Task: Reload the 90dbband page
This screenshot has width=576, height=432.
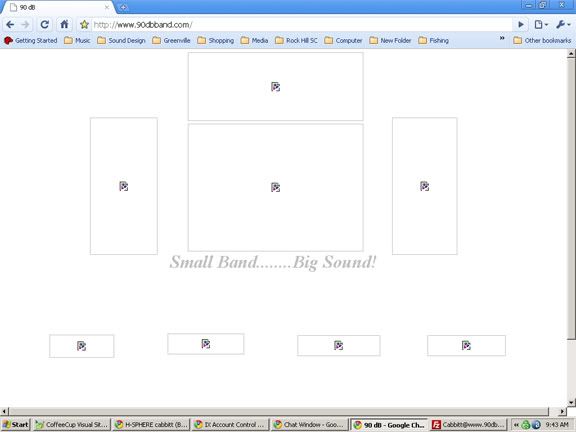Action: pyautogui.click(x=44, y=25)
